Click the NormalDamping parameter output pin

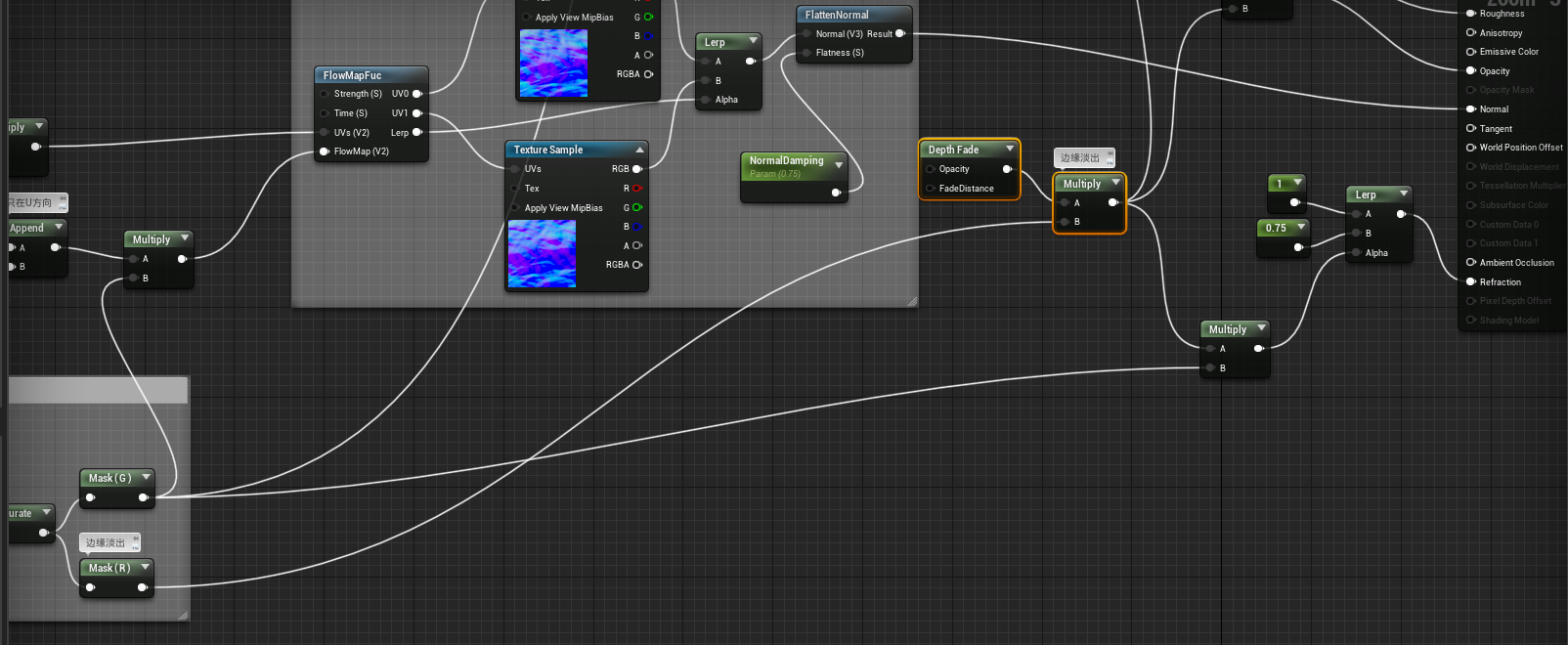coord(836,193)
